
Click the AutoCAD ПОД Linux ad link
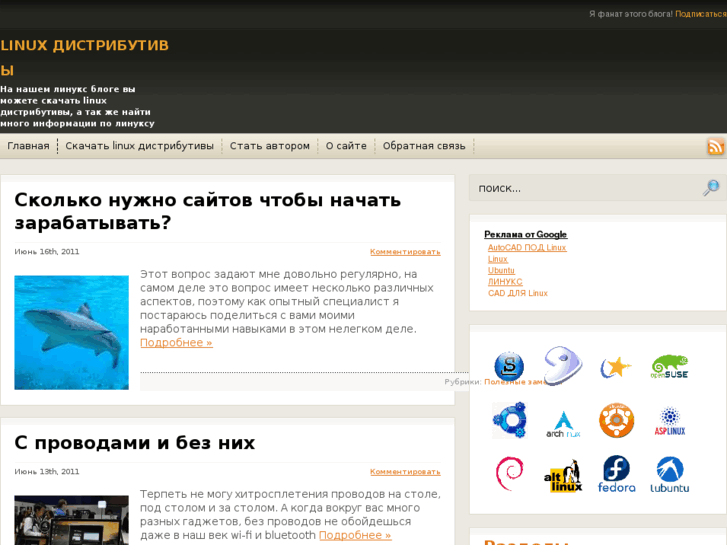(x=527, y=248)
